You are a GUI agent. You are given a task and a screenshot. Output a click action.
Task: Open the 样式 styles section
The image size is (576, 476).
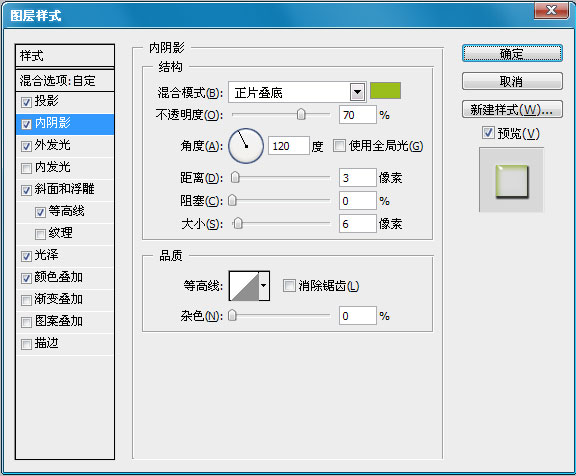(x=65, y=56)
